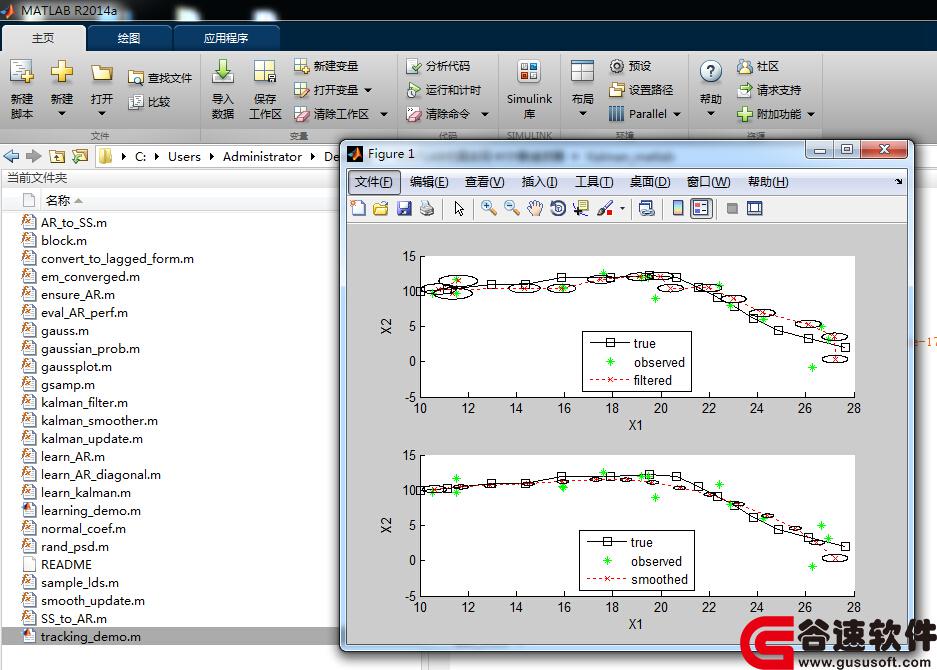
Task: Toggle Insert Colorbar in Figure toolbar
Action: point(678,208)
